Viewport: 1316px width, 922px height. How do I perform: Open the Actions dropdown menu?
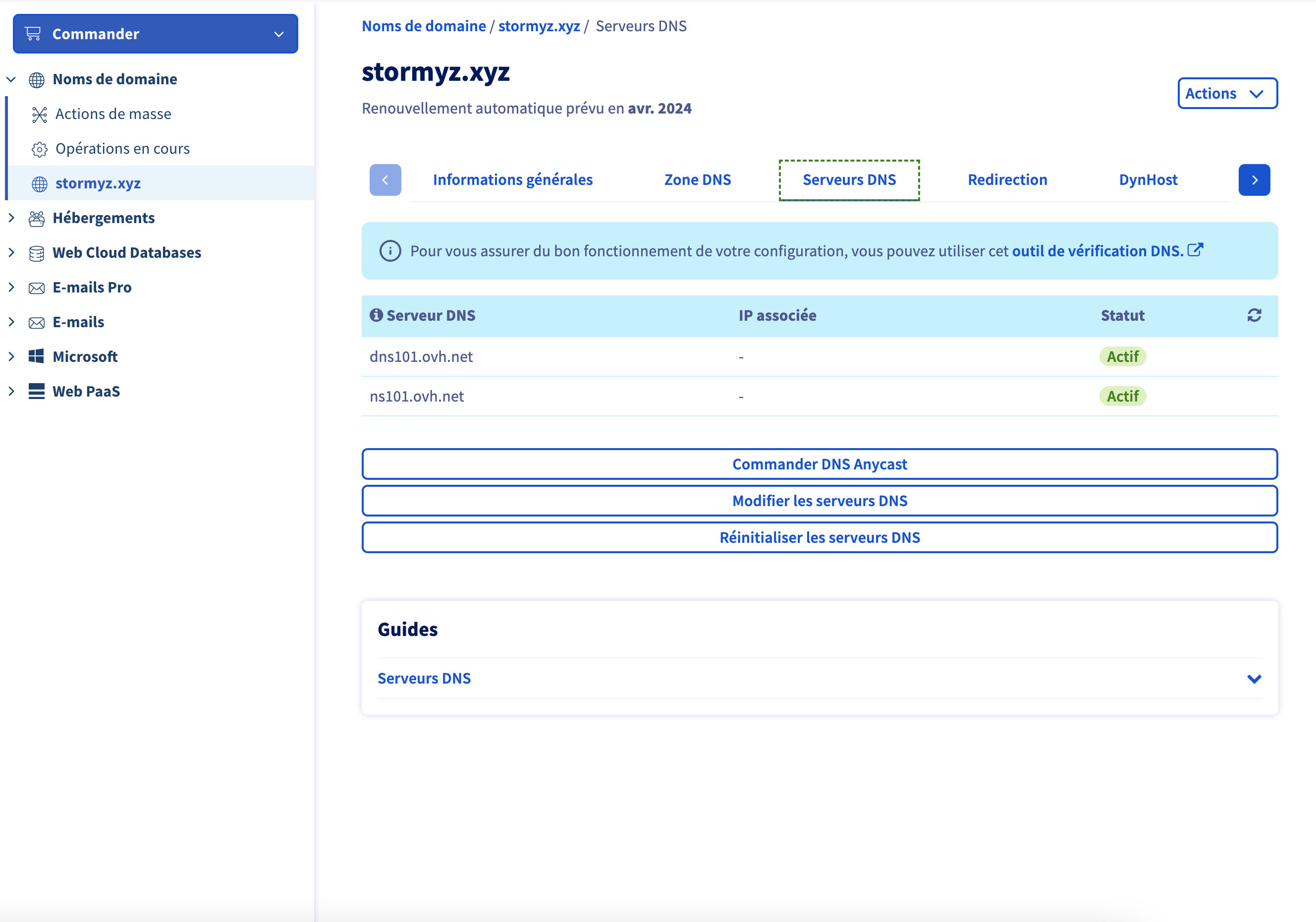tap(1227, 94)
